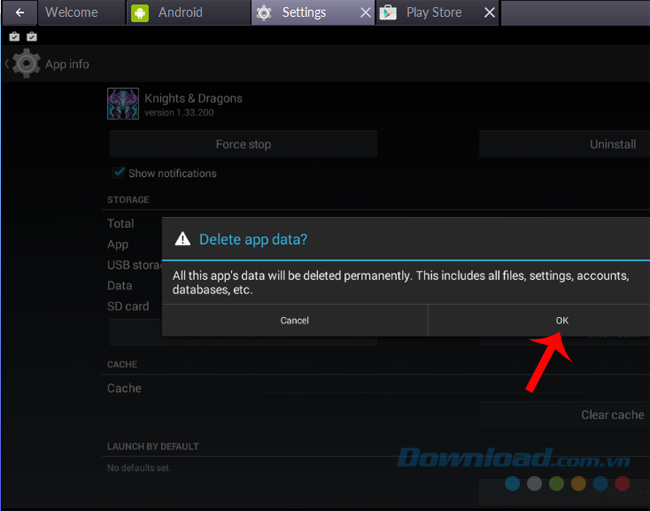Click the 'SD card' storage row label
The image size is (650, 511).
tap(128, 306)
